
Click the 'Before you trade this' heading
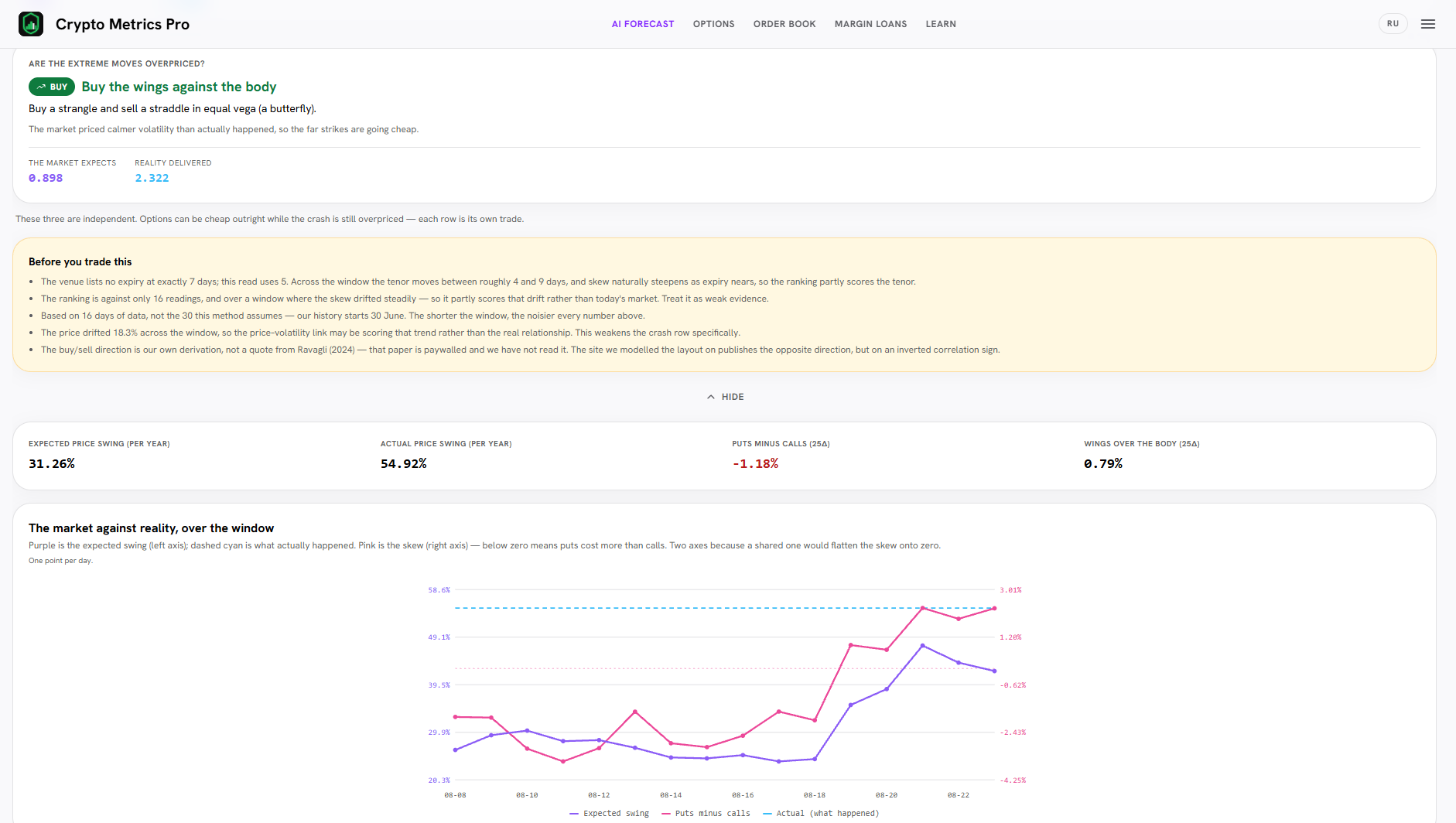[x=80, y=261]
